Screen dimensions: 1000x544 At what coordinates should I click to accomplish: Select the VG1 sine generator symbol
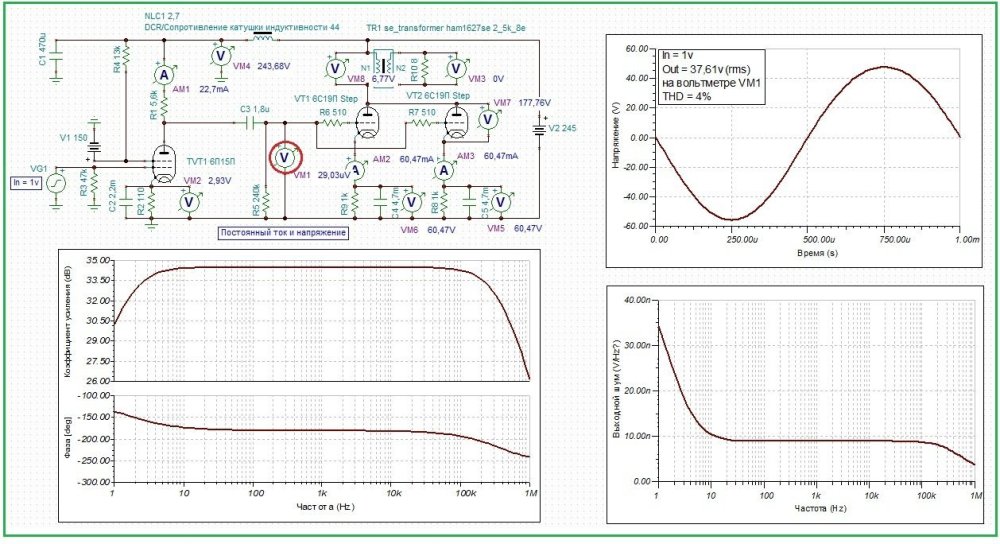point(57,182)
